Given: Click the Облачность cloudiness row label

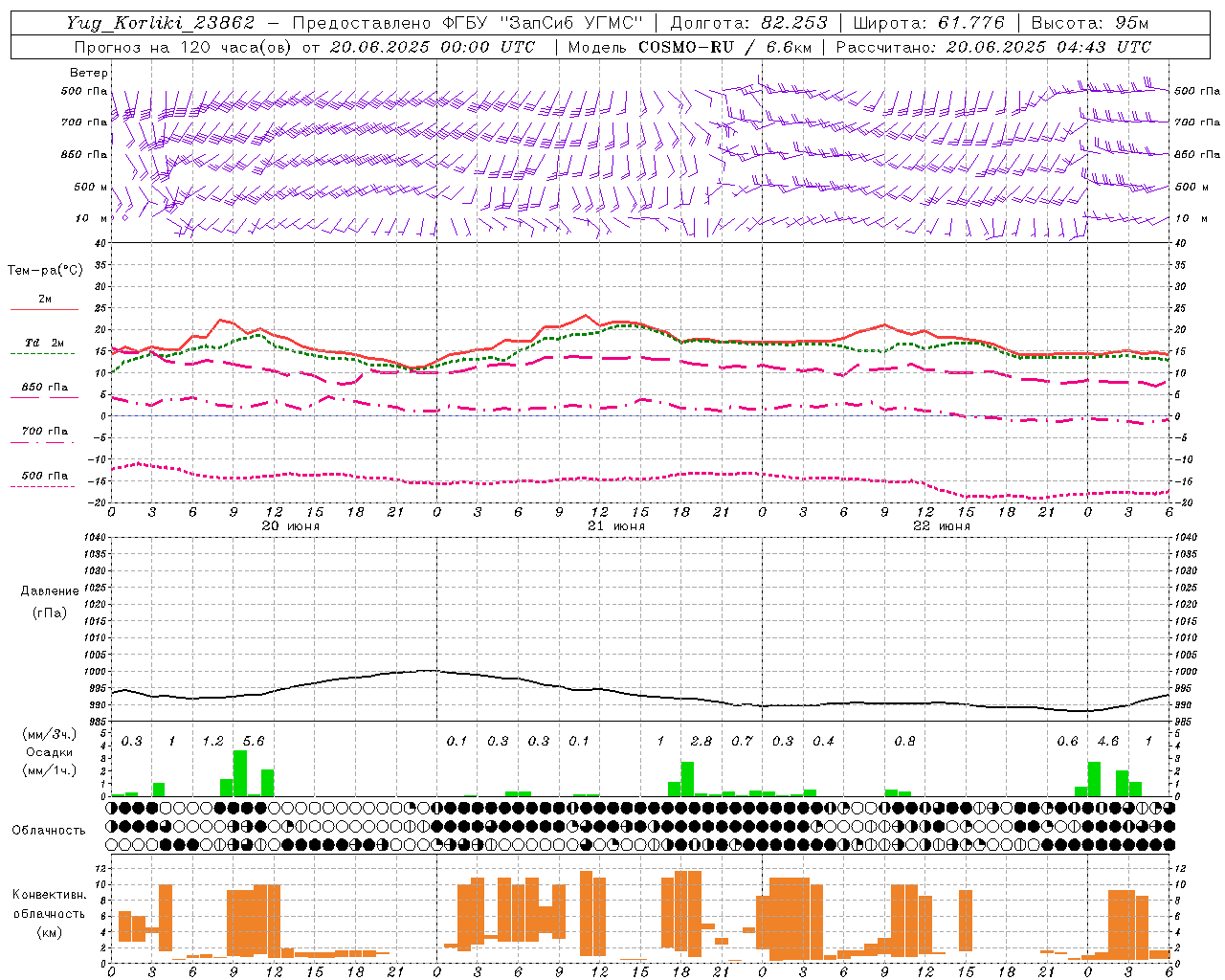Looking at the screenshot, I should pyautogui.click(x=49, y=830).
